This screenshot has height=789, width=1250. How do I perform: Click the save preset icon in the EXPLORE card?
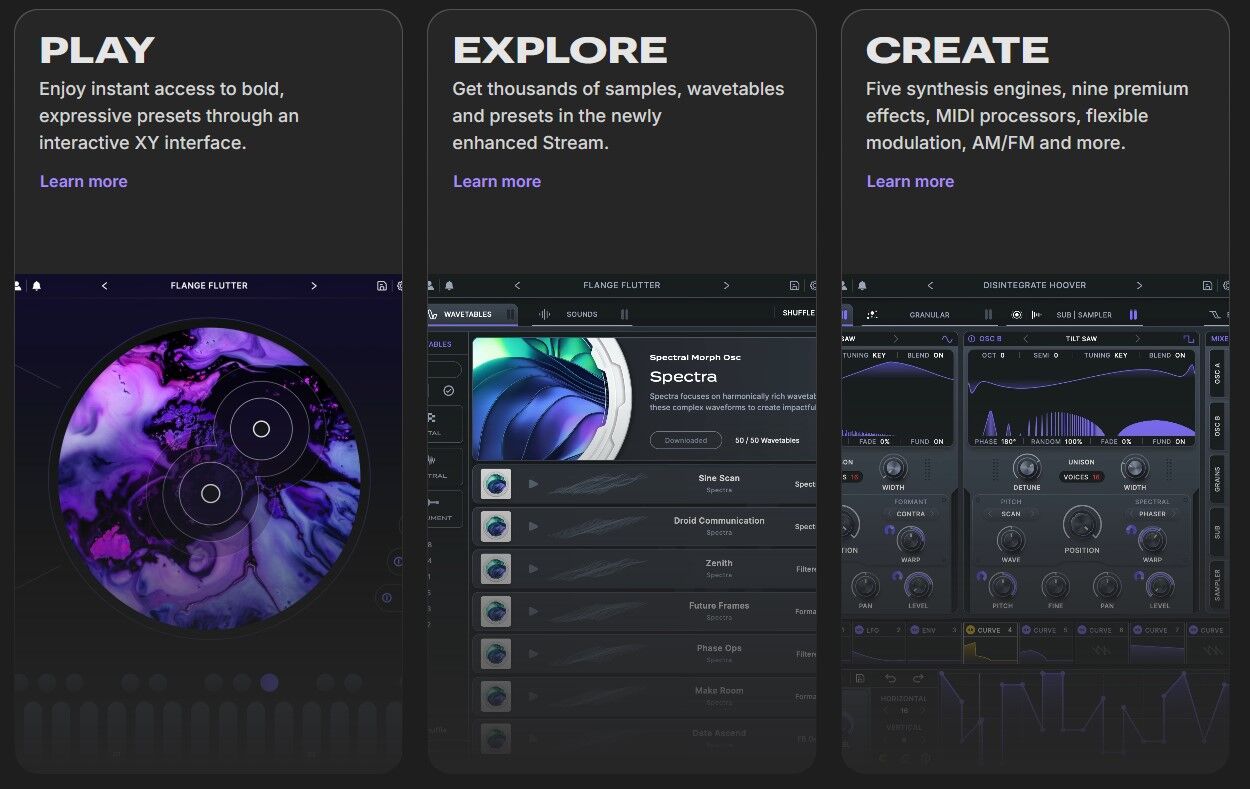pyautogui.click(x=794, y=286)
